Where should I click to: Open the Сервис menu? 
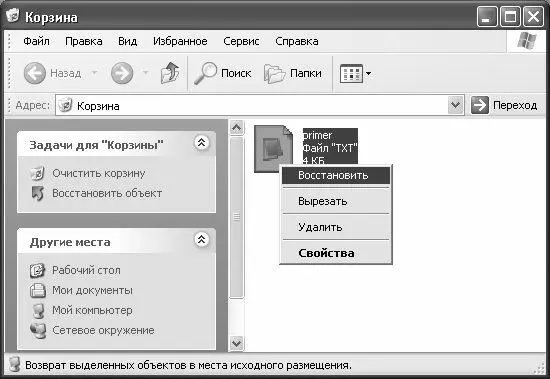click(241, 41)
